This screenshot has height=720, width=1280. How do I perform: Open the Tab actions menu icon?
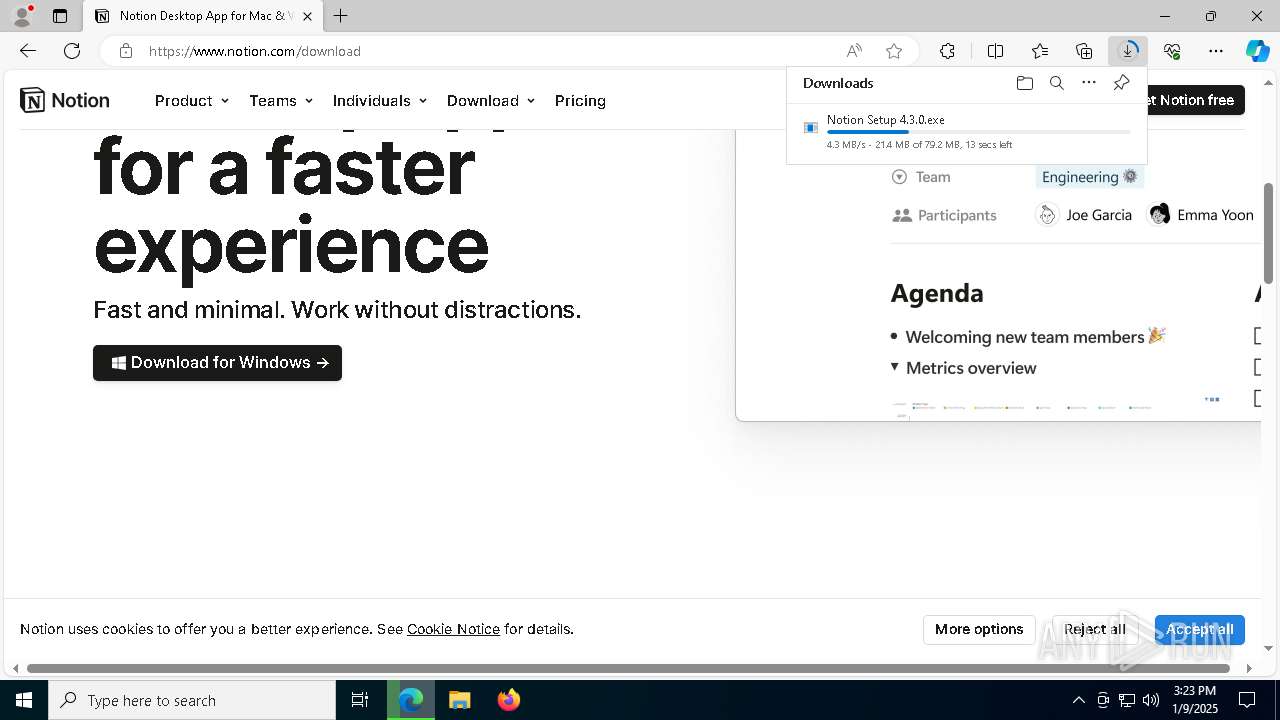point(60,16)
